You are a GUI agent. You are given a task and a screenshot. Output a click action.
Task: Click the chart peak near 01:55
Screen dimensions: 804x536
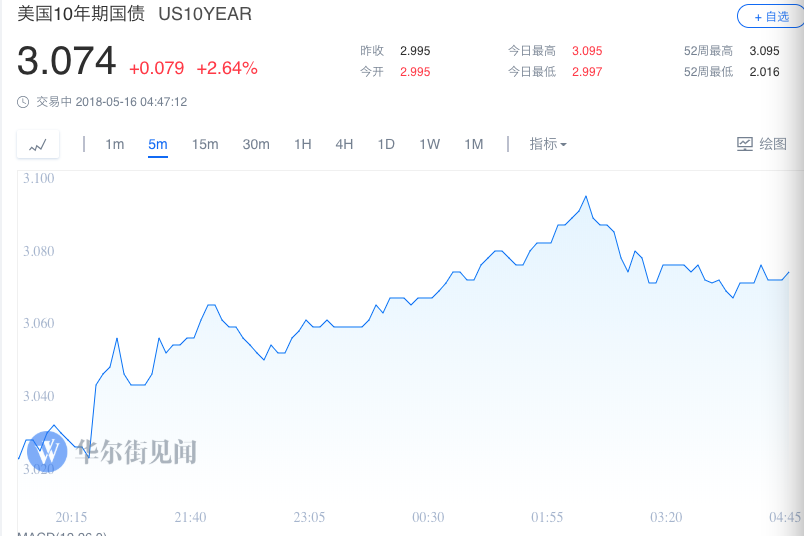(x=585, y=197)
